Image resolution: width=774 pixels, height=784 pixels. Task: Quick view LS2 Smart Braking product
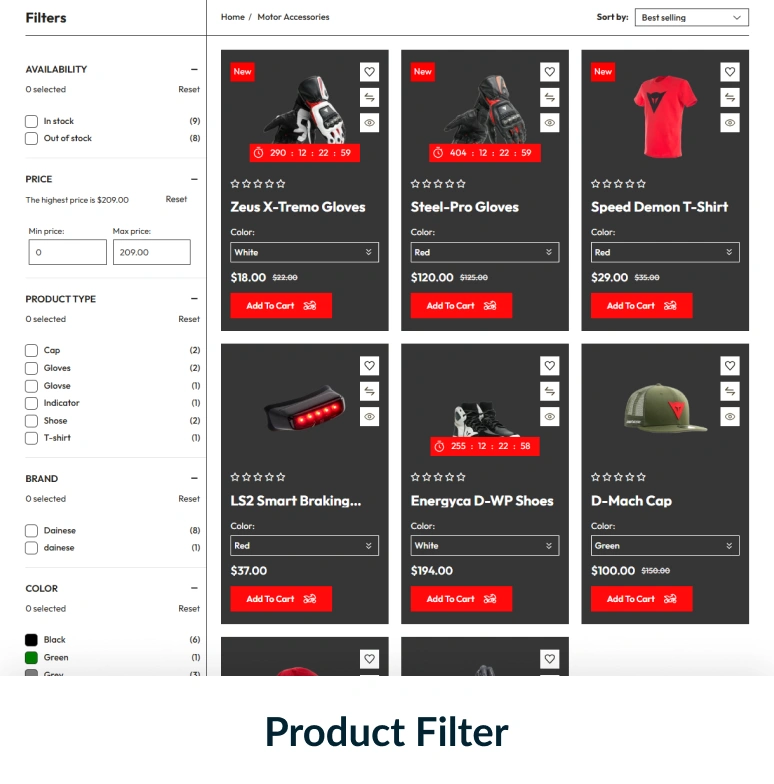coord(369,417)
